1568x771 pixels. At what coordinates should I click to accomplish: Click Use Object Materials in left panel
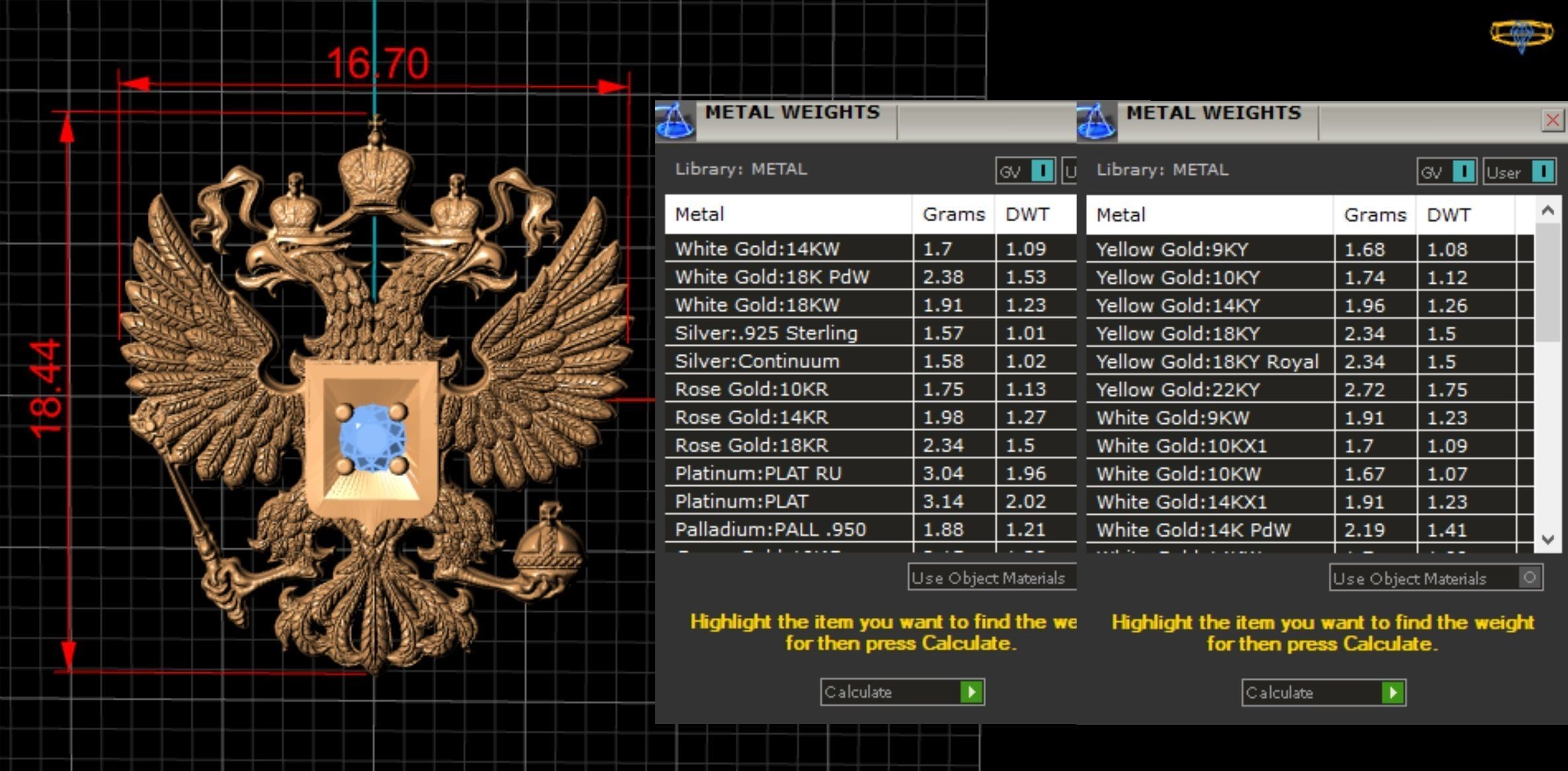992,577
